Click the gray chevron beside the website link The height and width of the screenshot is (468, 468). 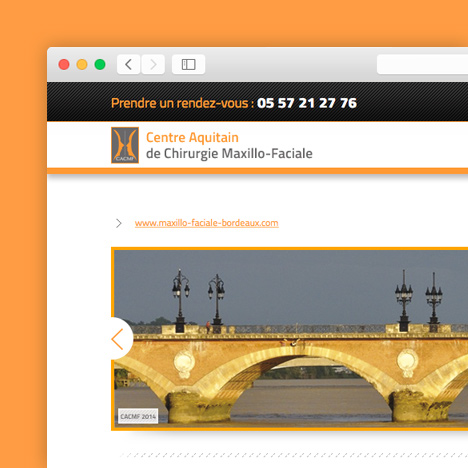119,223
